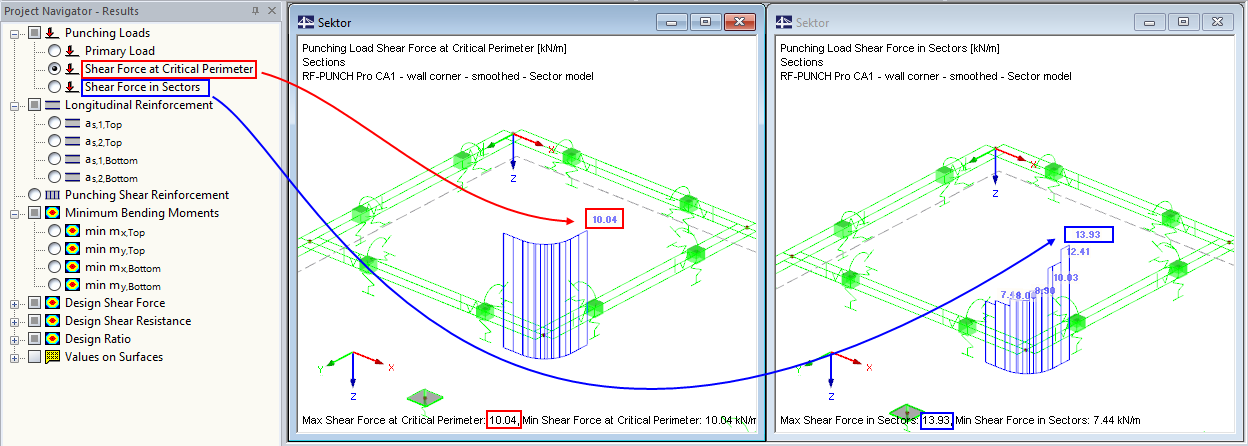
Task: Click the as,1,Bottom reinforcement icon
Action: 74,159
